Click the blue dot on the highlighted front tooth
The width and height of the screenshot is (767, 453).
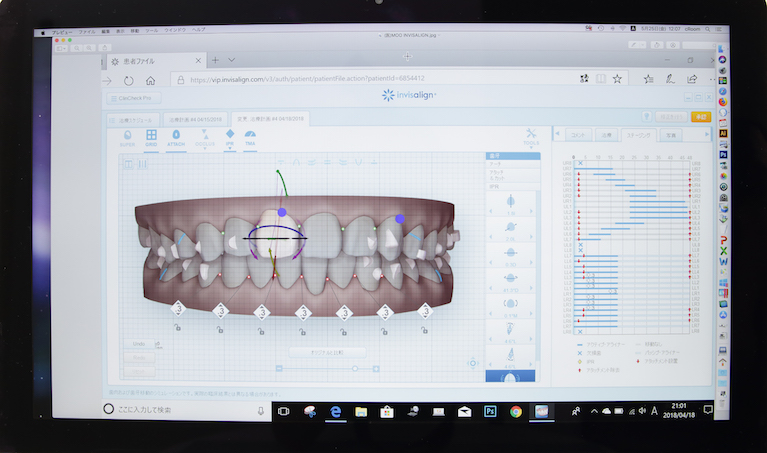282,212
